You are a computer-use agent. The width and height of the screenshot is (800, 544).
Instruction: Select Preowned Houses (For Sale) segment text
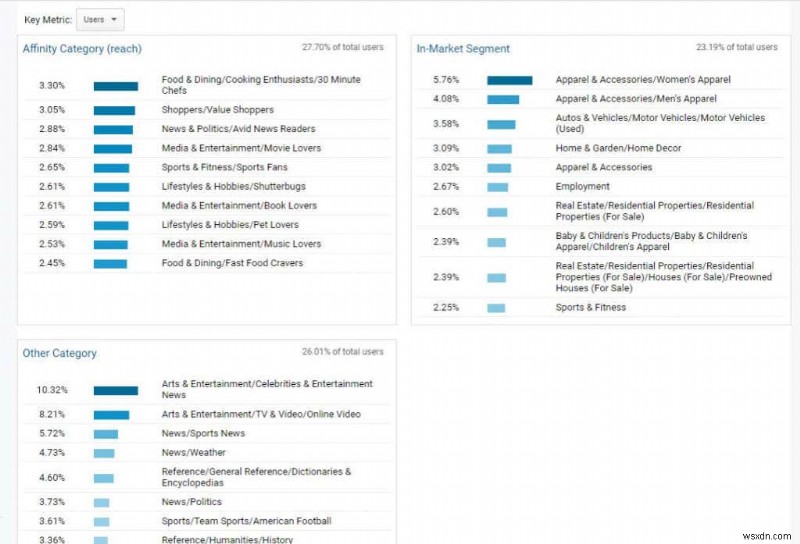click(x=663, y=277)
